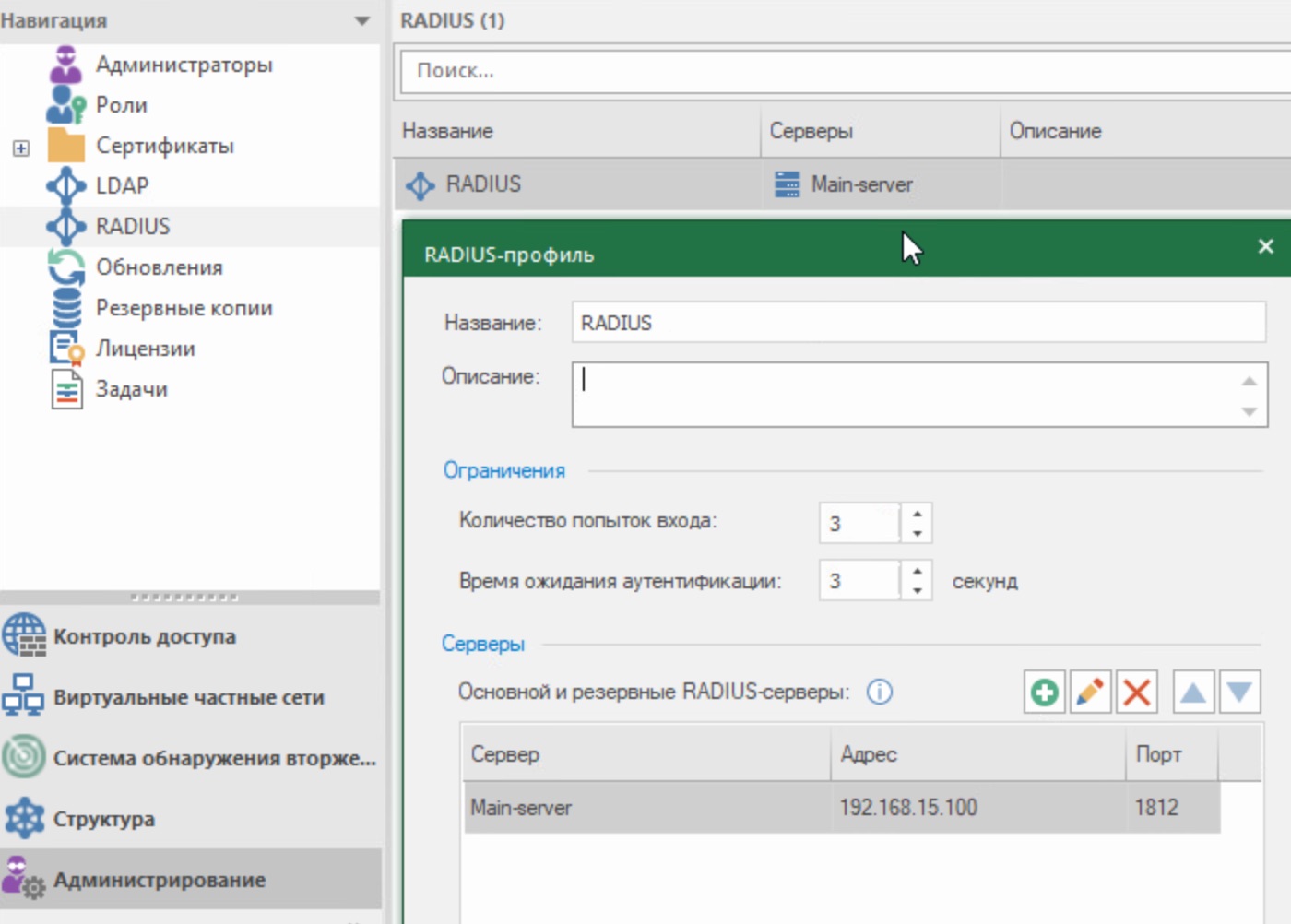Open Администраторы in the navigation tree

pyautogui.click(x=184, y=65)
